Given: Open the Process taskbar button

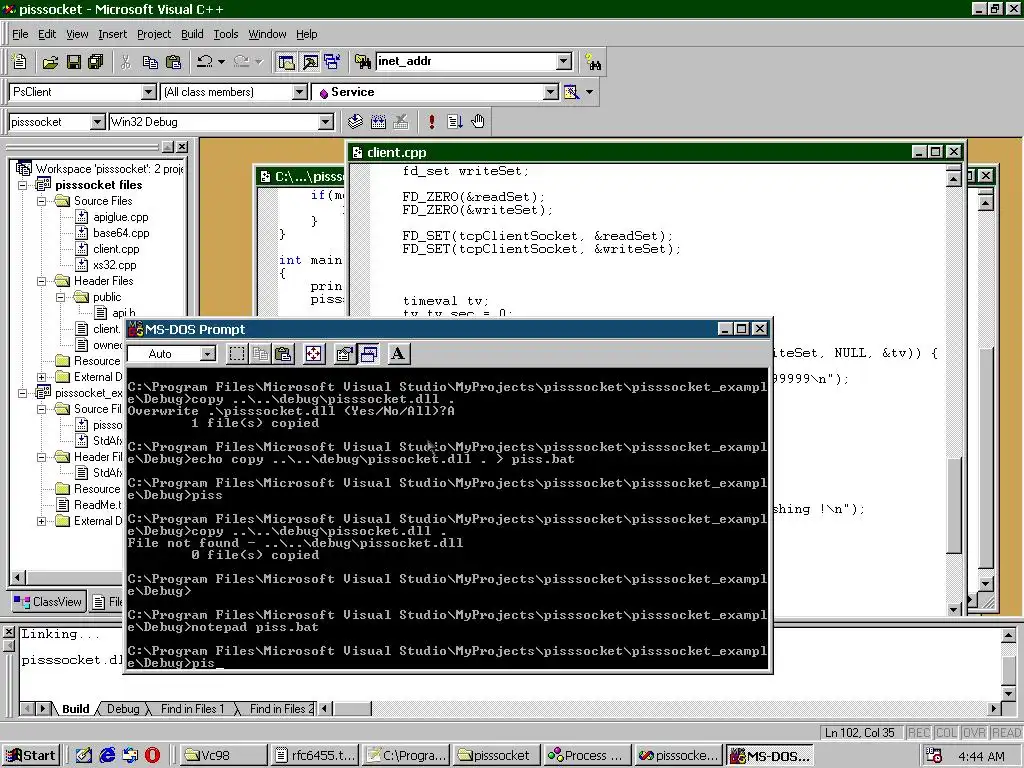Looking at the screenshot, I should tap(586, 756).
